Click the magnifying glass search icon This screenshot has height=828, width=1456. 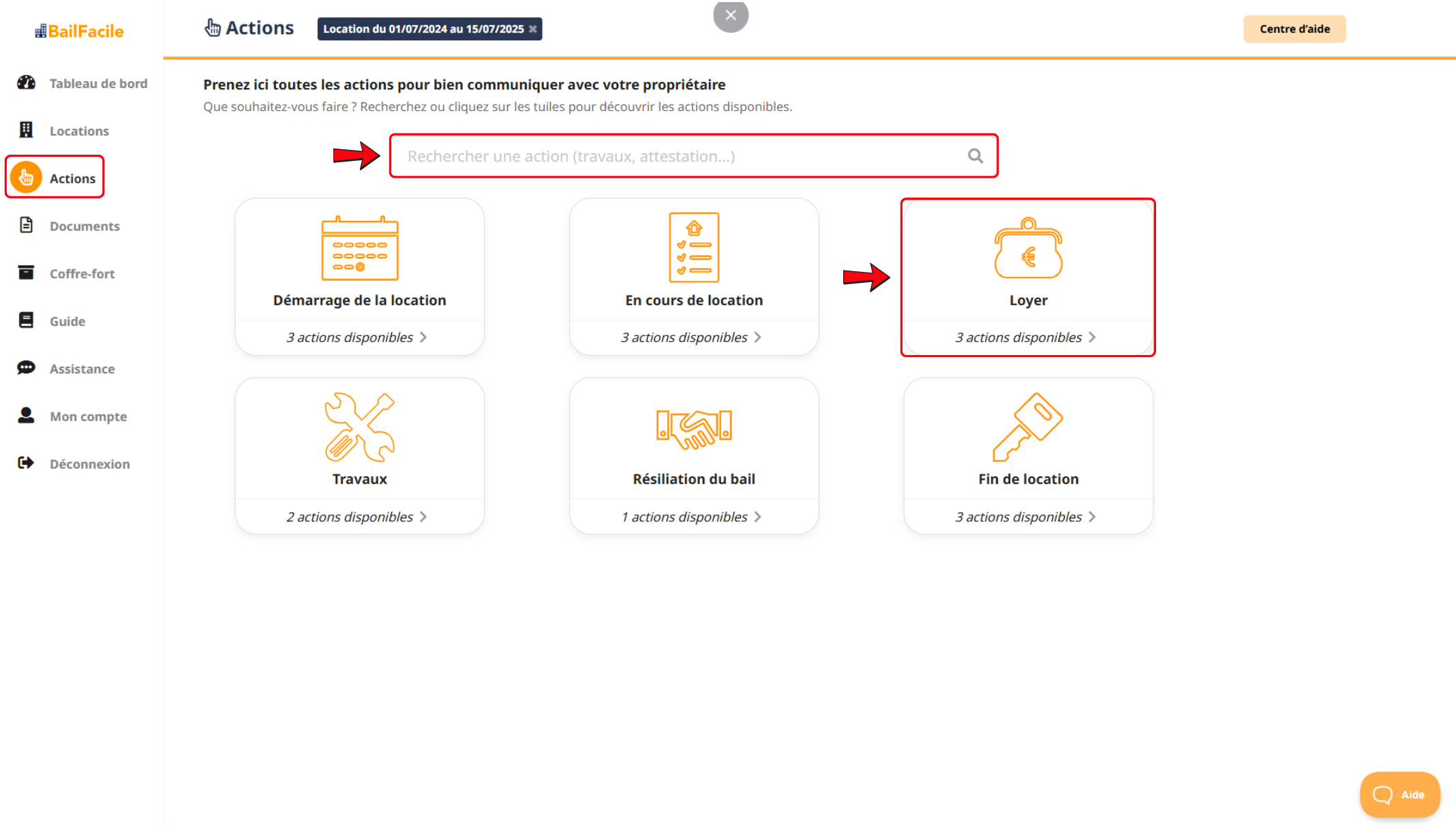click(x=975, y=156)
